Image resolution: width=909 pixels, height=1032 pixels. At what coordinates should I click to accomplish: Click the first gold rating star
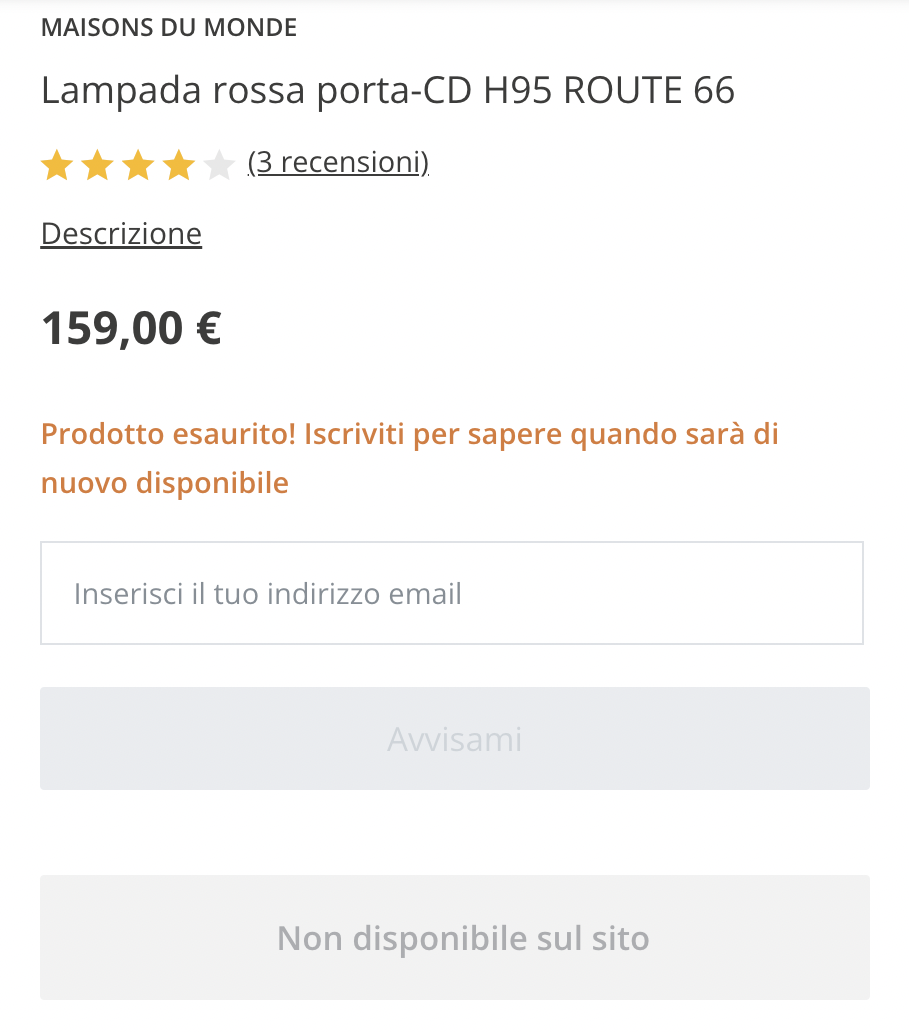(57, 165)
